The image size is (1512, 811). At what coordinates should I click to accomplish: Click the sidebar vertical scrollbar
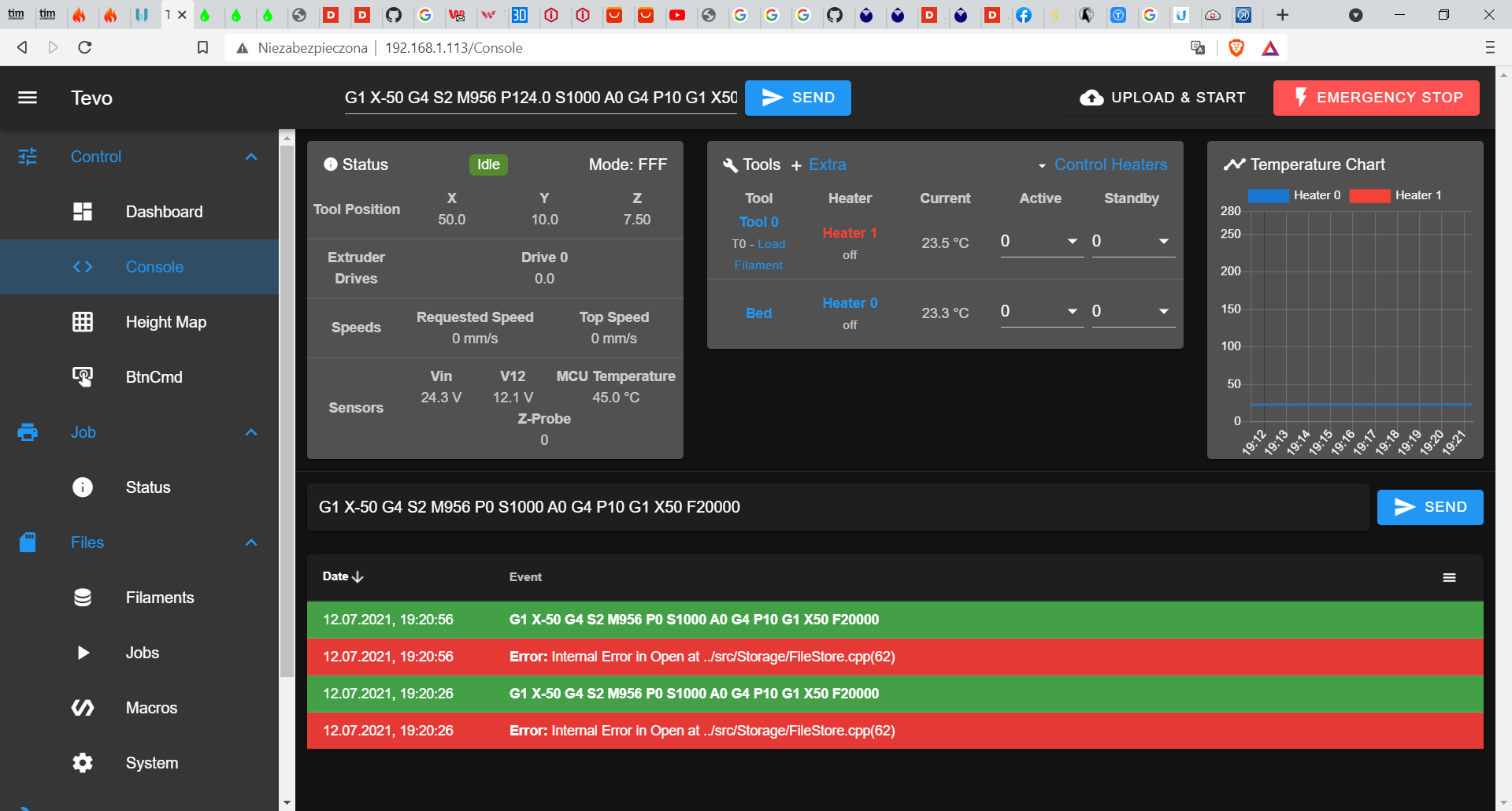tap(287, 409)
